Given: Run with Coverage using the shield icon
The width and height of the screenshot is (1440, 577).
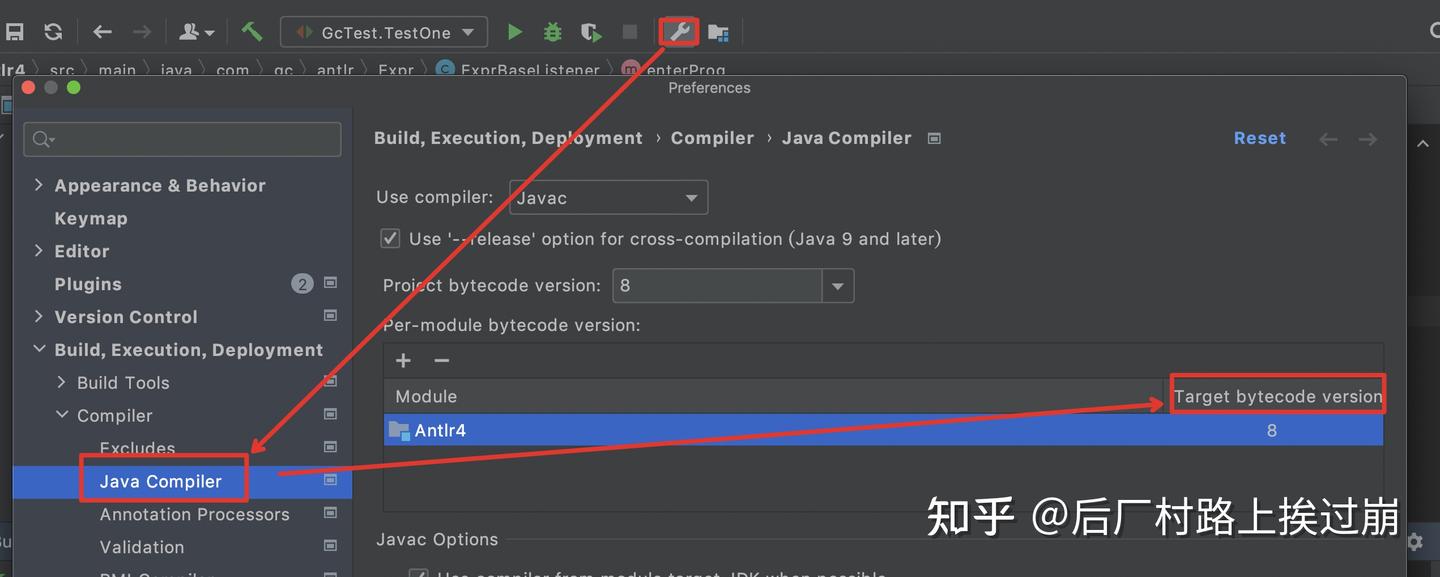Looking at the screenshot, I should (591, 31).
